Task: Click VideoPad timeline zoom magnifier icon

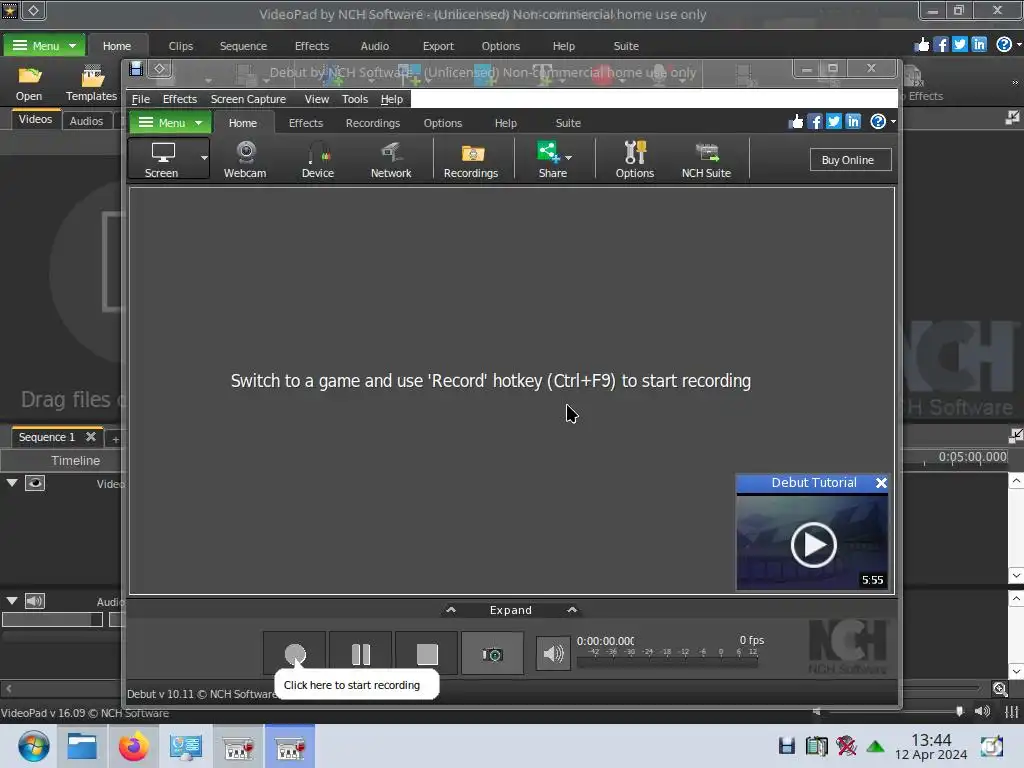Action: (1000, 688)
